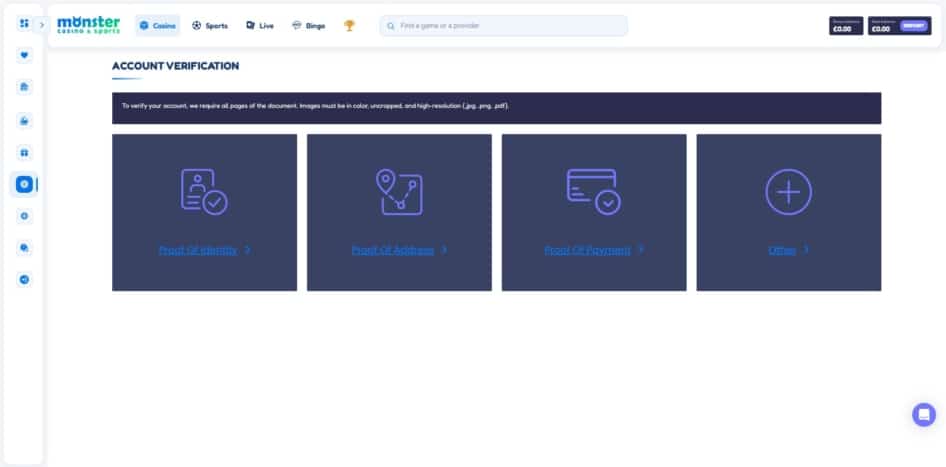This screenshot has height=467, width=946.
Task: Expand the sidebar with the chevron arrow
Action: 42,25
